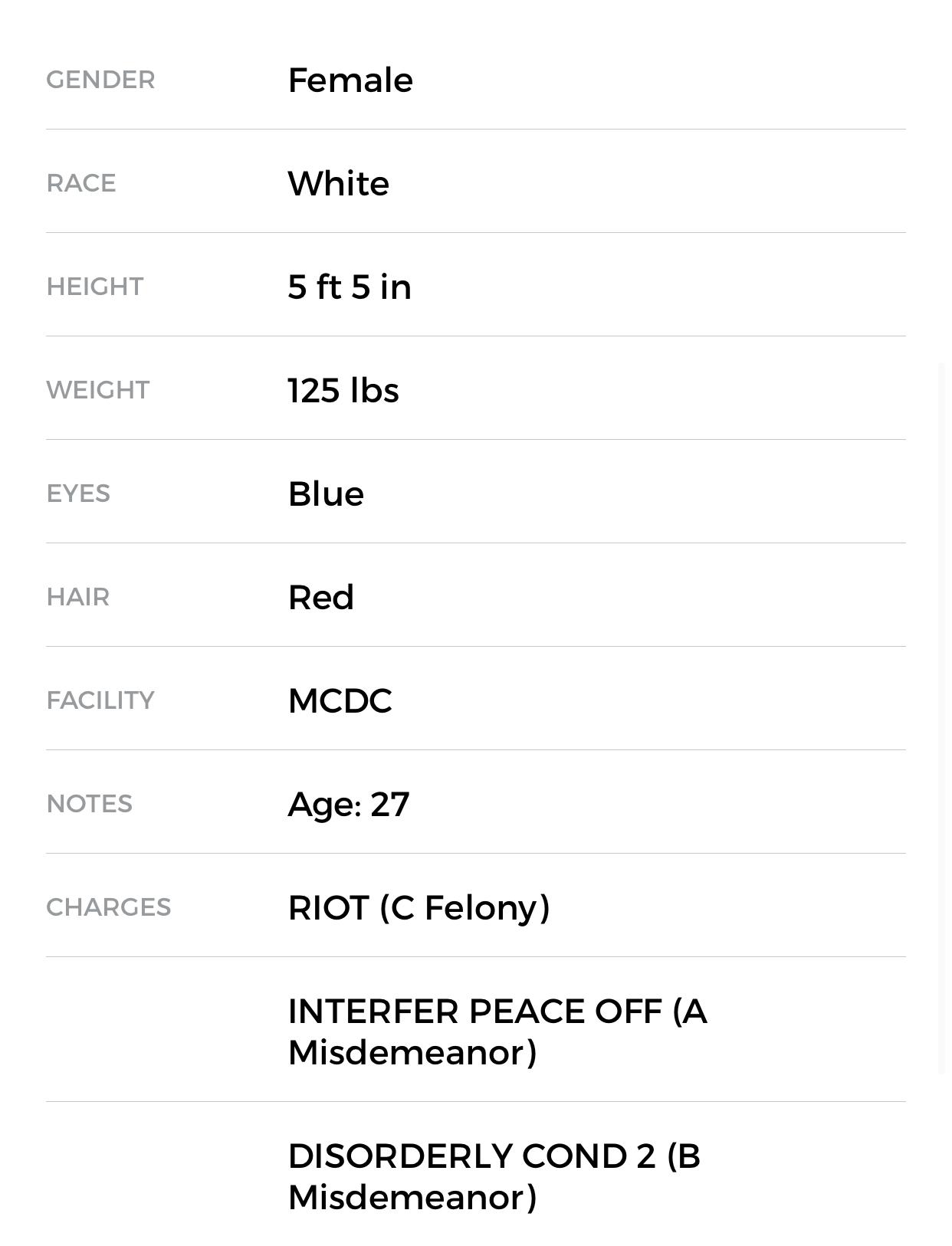Click the RIOT (C Felony) charge
952x1246 pixels.
point(419,908)
